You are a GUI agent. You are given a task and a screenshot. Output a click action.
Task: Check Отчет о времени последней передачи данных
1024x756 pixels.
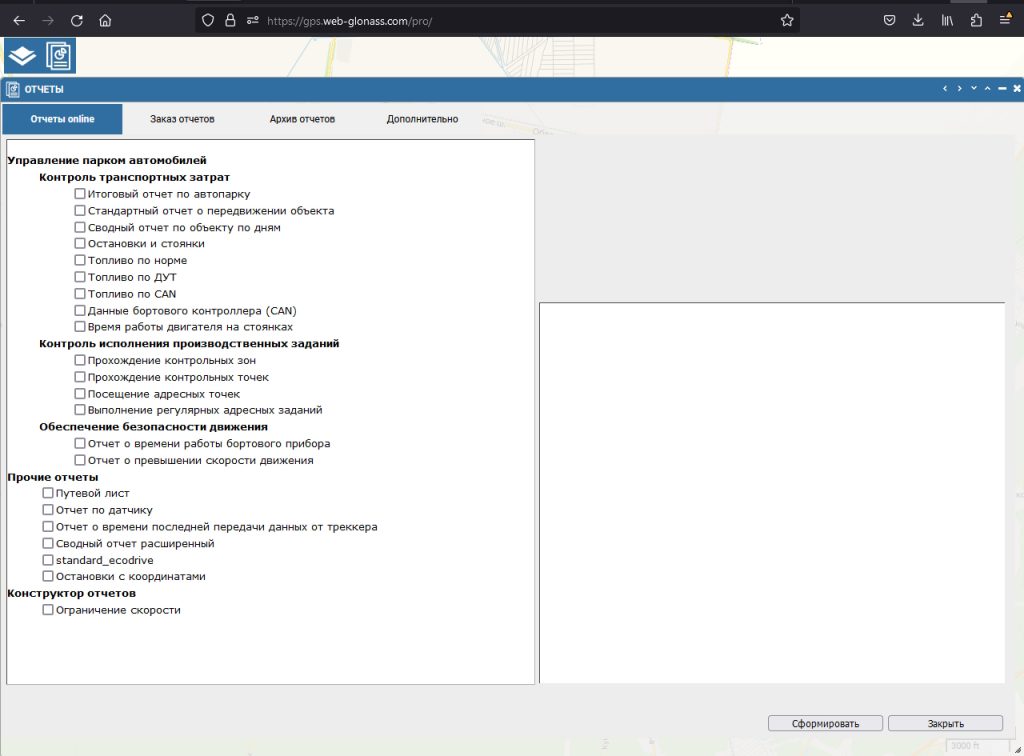[x=48, y=526]
